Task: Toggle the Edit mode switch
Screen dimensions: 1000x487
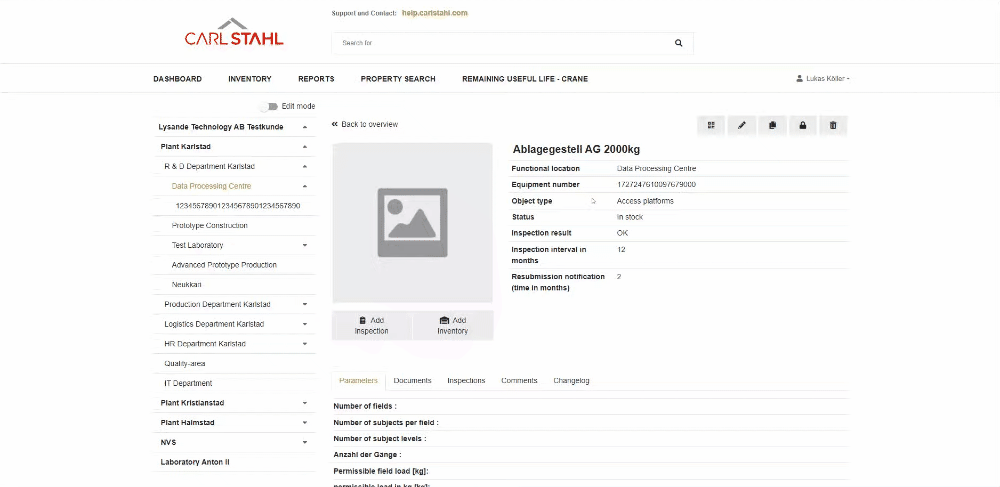Action: click(x=269, y=106)
